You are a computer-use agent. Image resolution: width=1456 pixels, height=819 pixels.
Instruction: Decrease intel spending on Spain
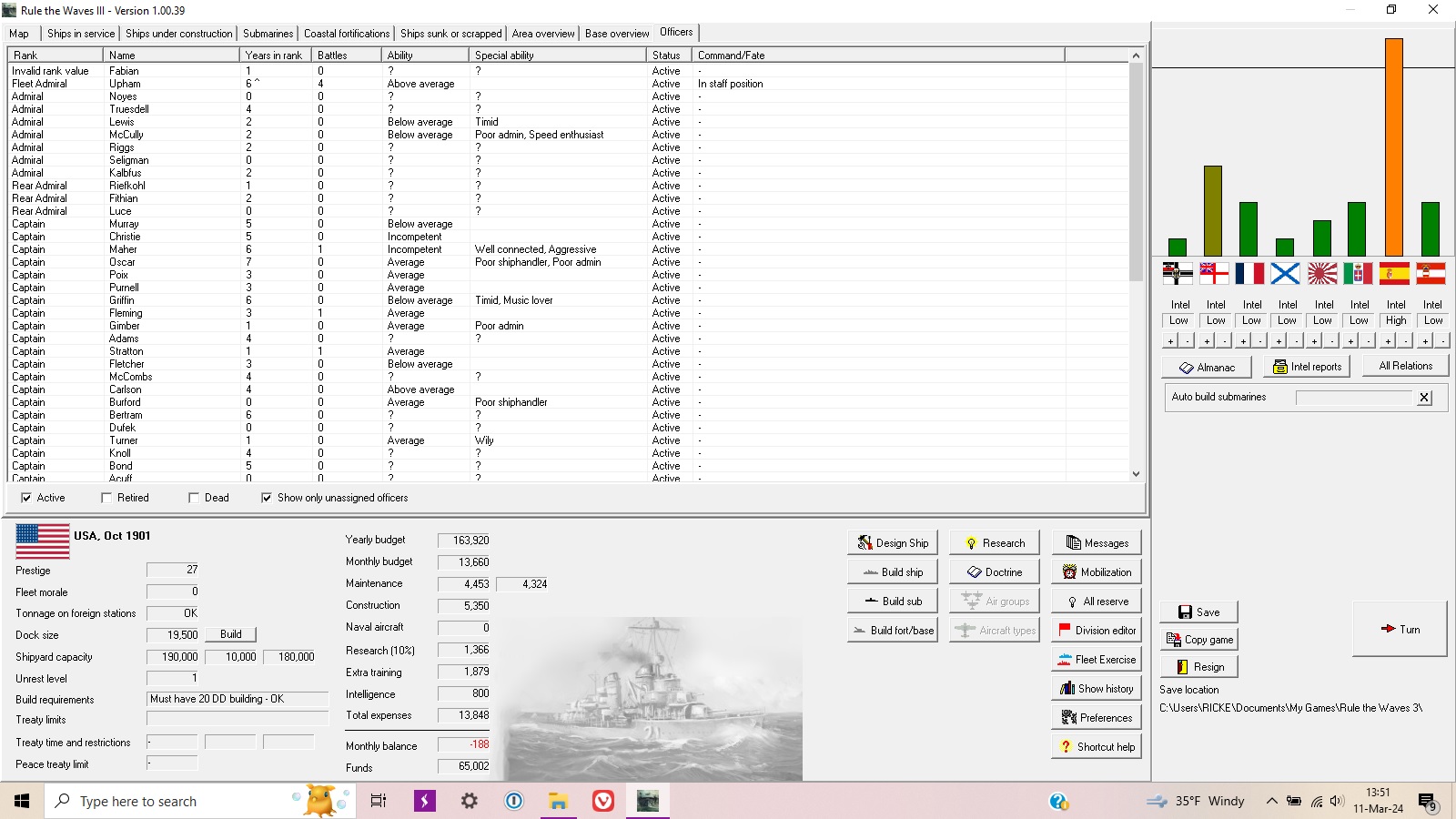point(1404,340)
